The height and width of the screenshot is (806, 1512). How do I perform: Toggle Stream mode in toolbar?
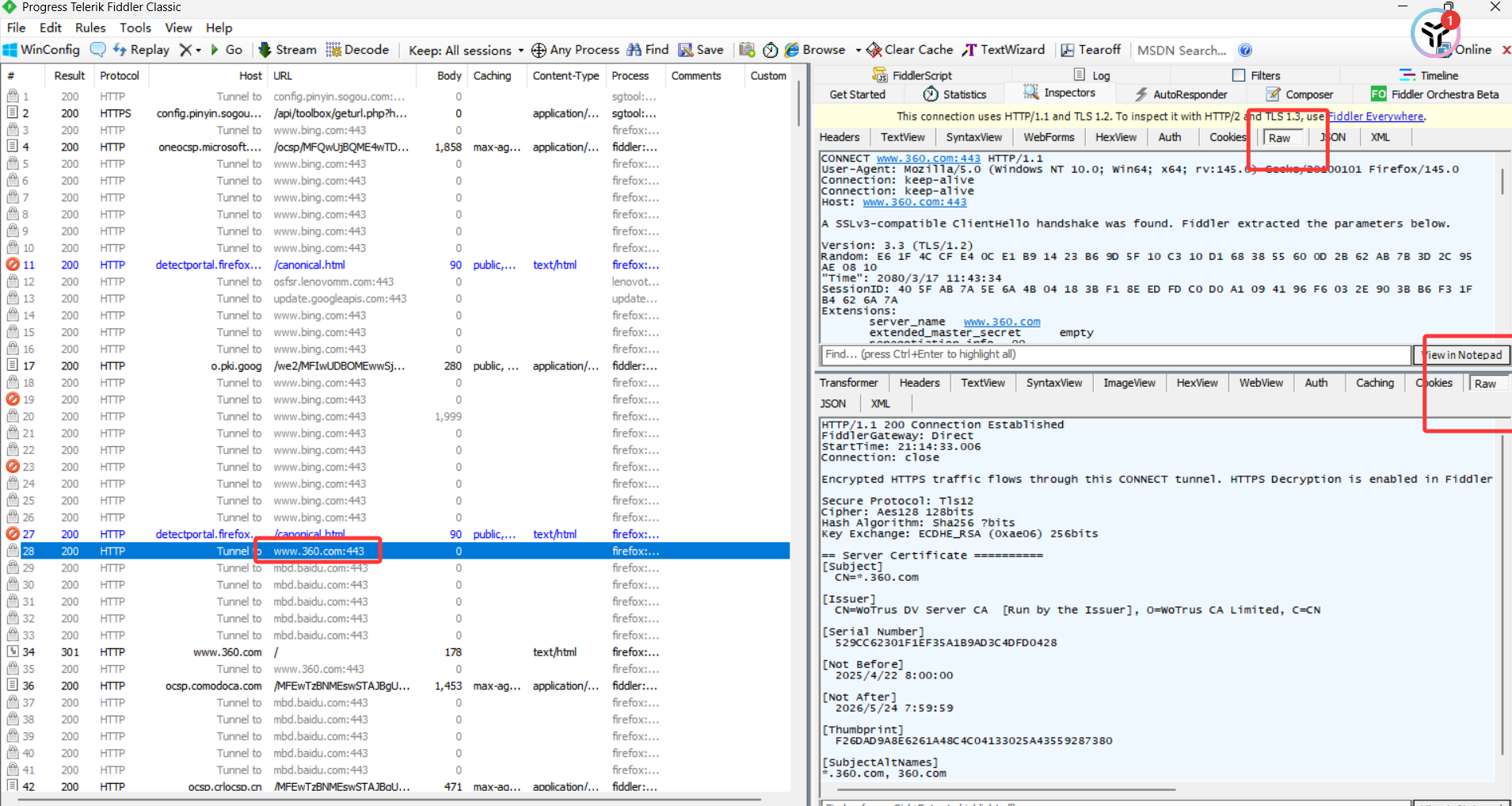(x=288, y=49)
